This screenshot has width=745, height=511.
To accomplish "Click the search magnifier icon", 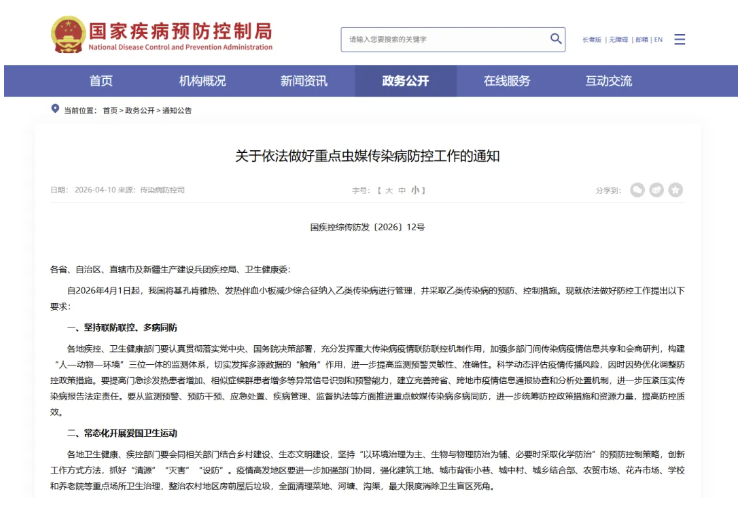I will [556, 39].
